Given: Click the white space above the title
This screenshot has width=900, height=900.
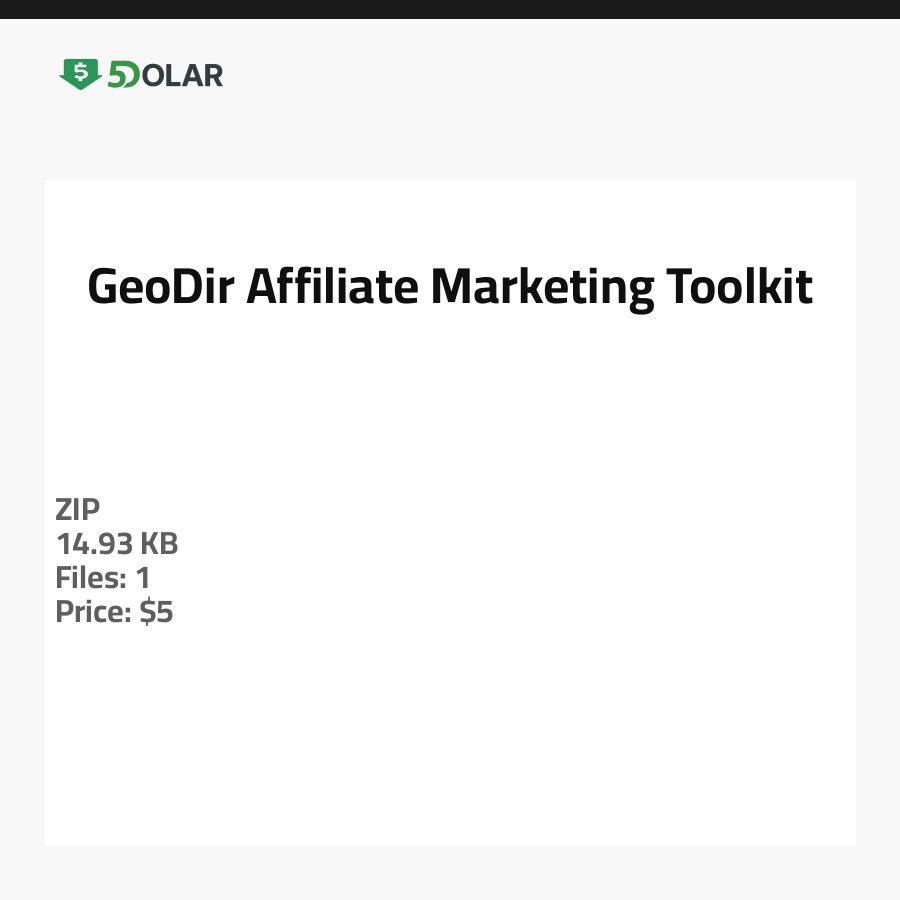Looking at the screenshot, I should point(450,215).
